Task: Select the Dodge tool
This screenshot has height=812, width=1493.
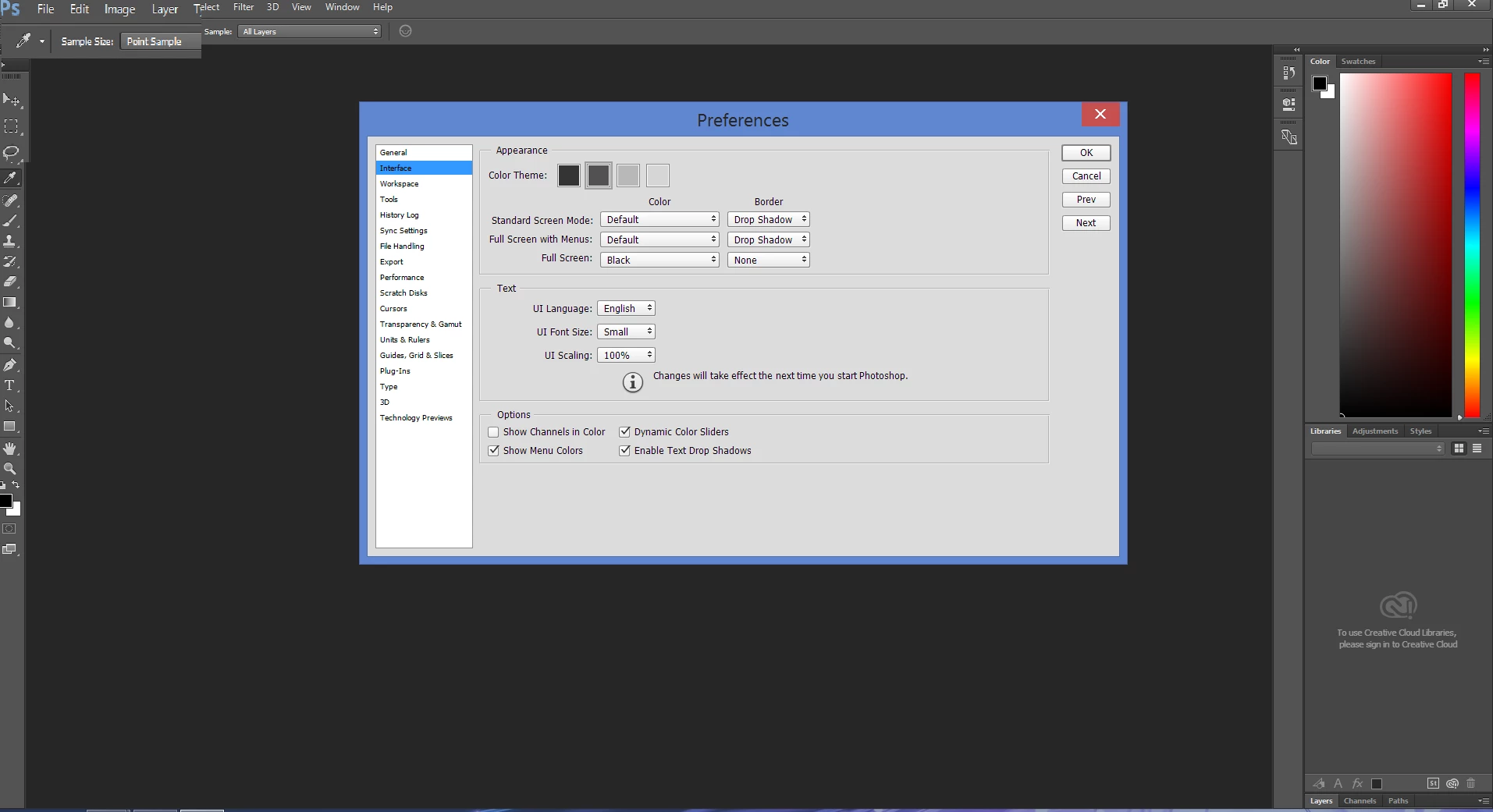Action: [x=11, y=342]
